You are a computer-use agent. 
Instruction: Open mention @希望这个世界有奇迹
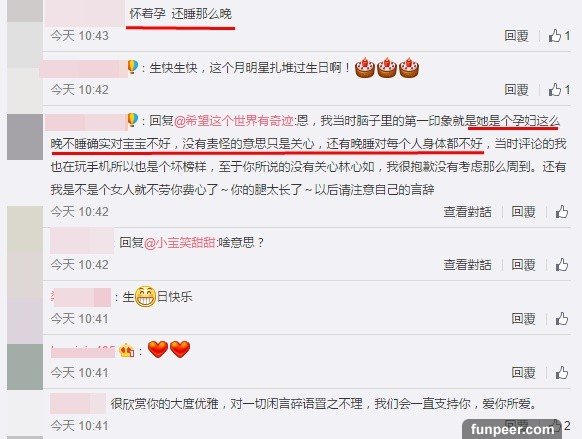coord(233,121)
